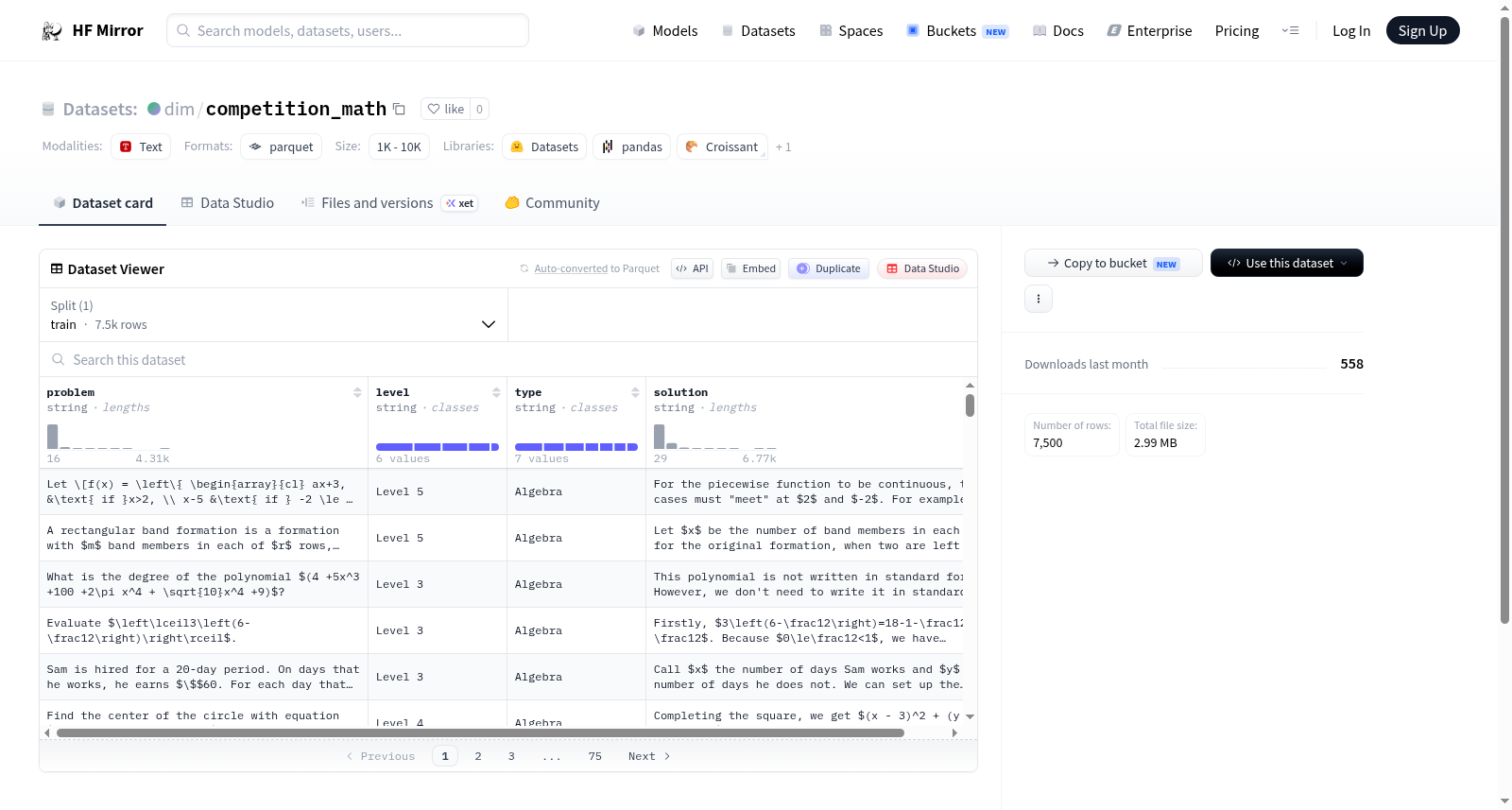Click the type classes distribution bar
Viewport: 1512px width, 810px height.
pos(576,447)
